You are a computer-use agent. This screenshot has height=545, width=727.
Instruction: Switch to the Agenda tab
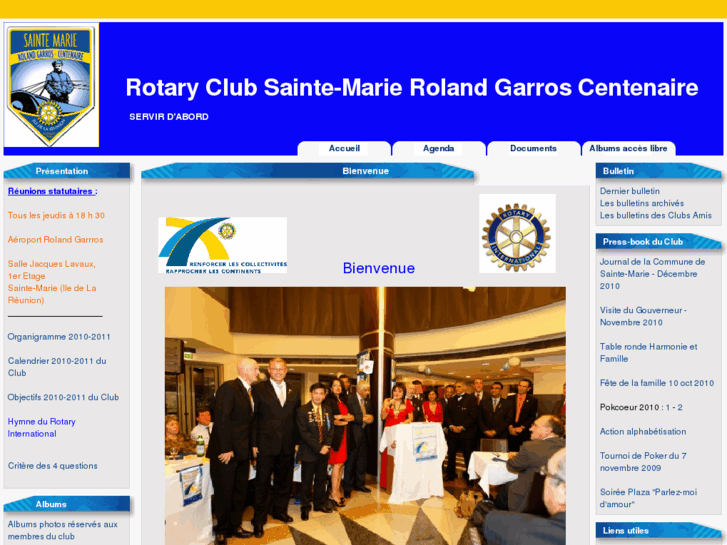[x=439, y=148]
